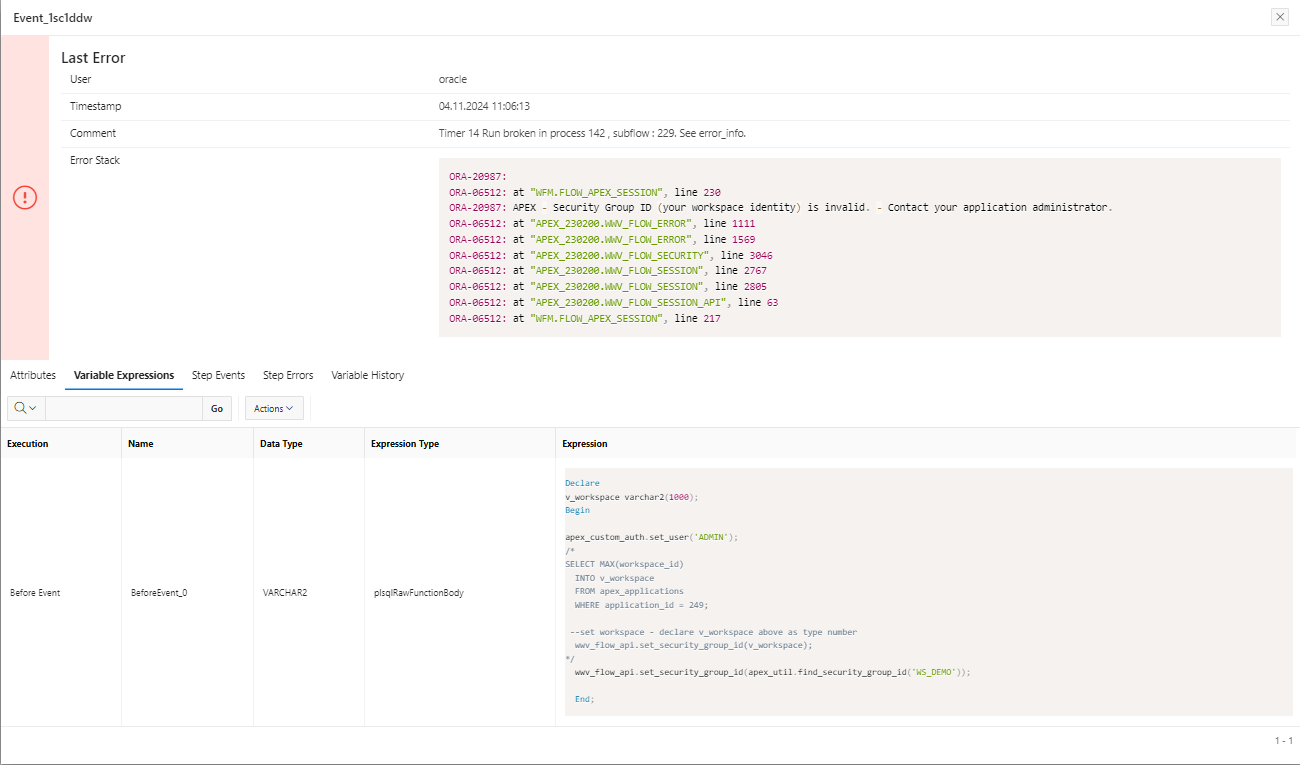
Task: Focus the report search text field
Action: [124, 408]
